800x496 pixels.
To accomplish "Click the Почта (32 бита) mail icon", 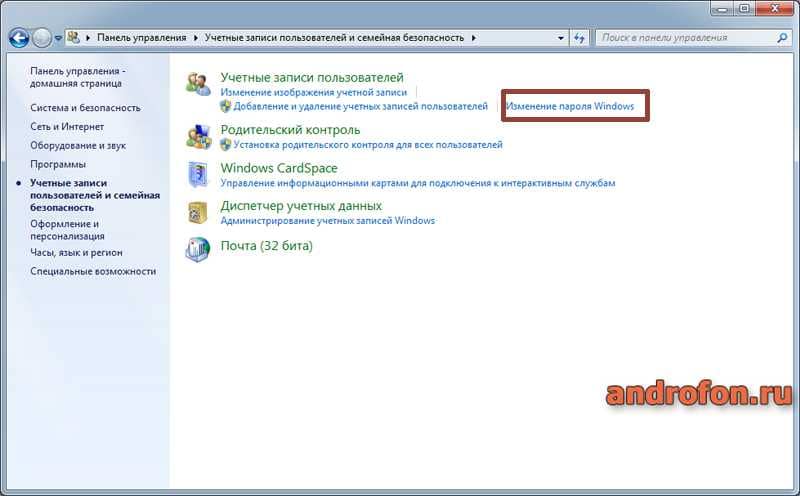I will (x=198, y=250).
